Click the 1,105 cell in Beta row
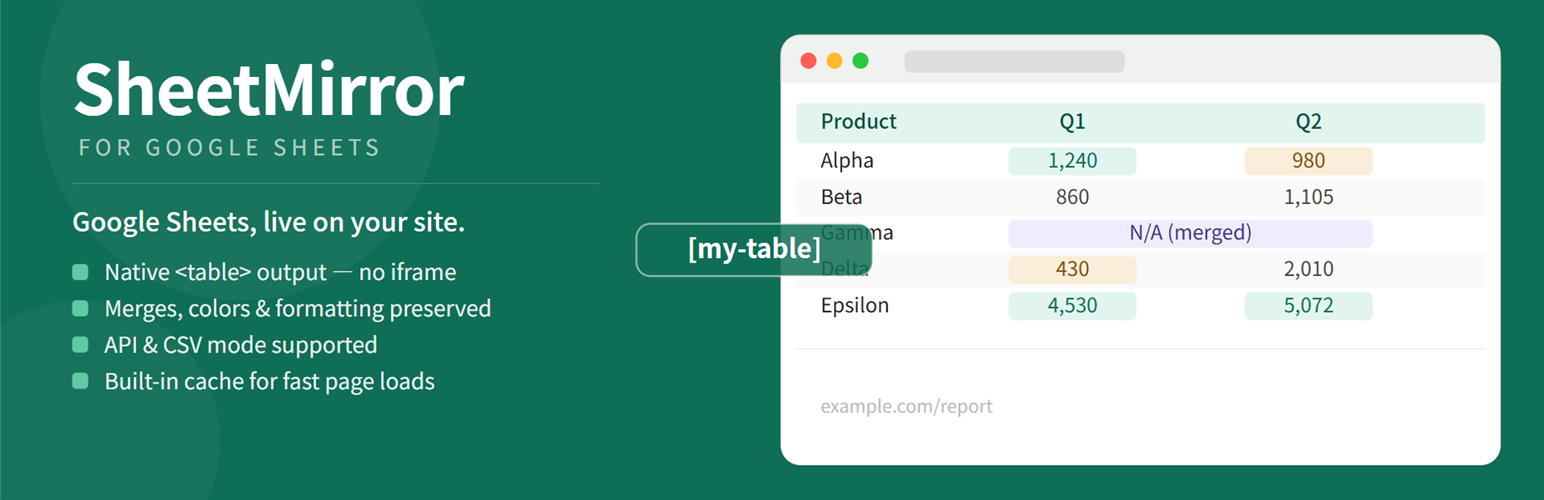Image resolution: width=1544 pixels, height=500 pixels. click(1308, 197)
